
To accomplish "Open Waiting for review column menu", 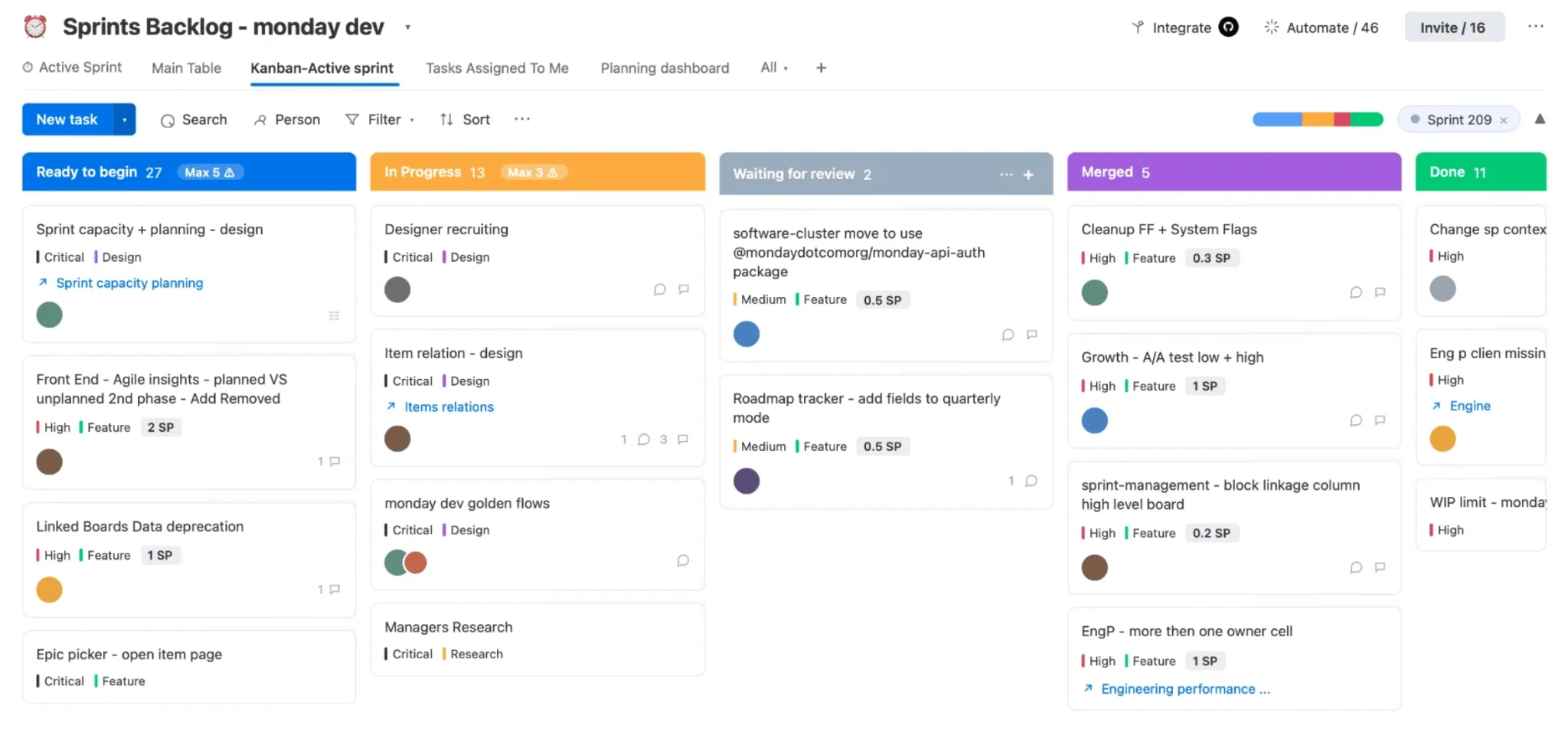I will coord(1006,175).
